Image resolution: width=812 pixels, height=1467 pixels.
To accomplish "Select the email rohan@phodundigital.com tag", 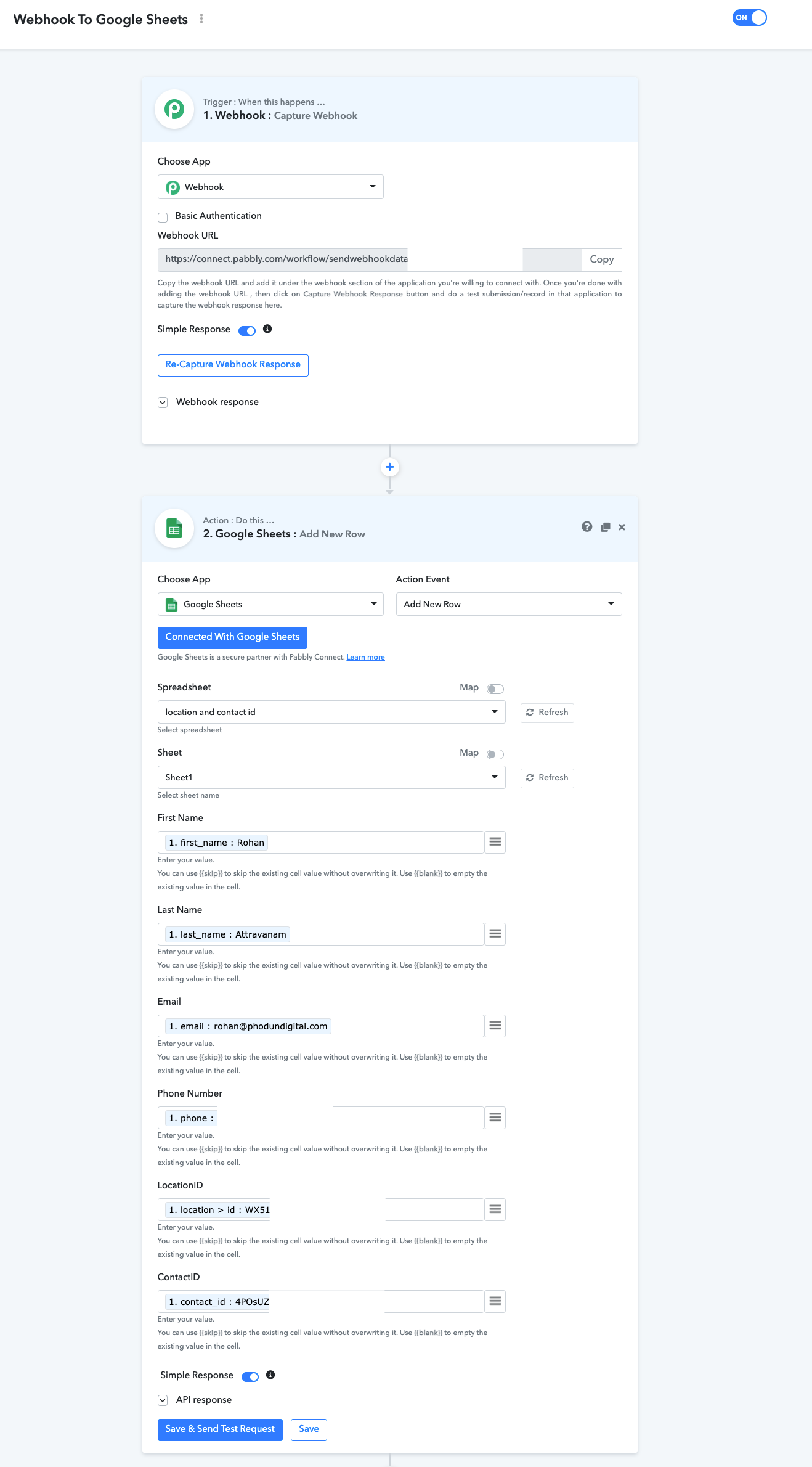I will (248, 1026).
